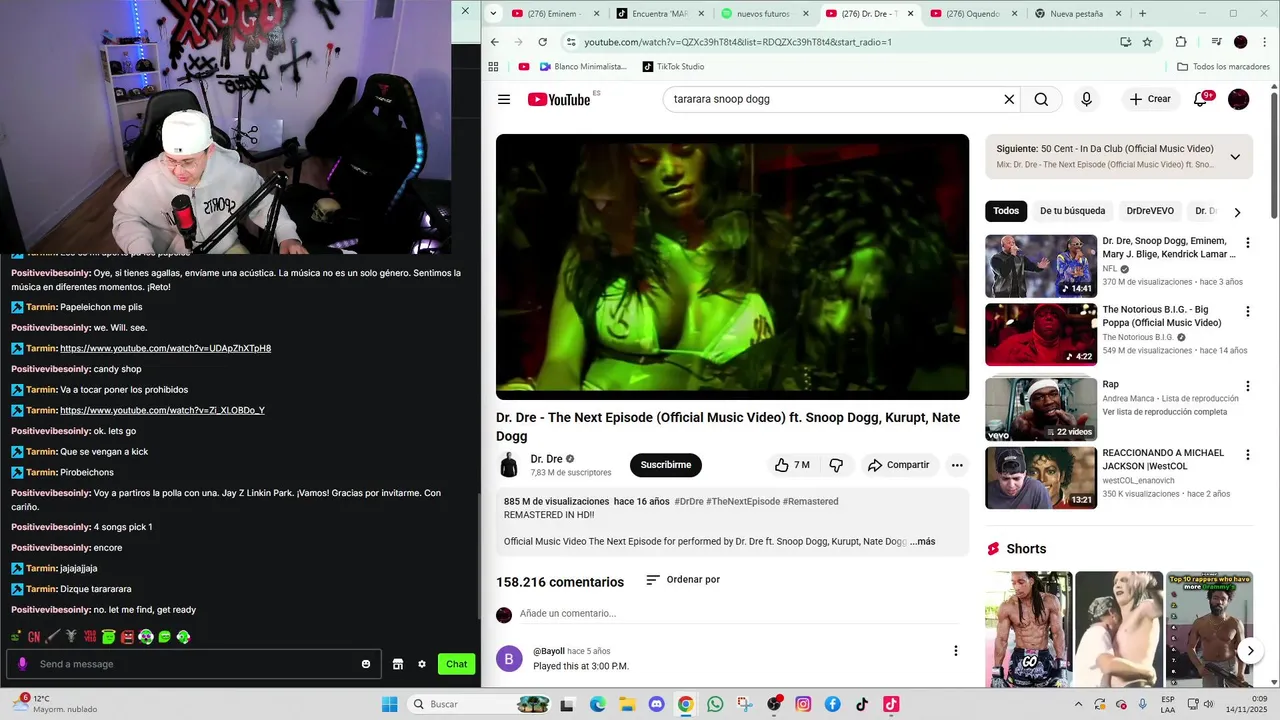Switch to the Oquendo tab
The width and height of the screenshot is (1280, 720).
point(974,14)
